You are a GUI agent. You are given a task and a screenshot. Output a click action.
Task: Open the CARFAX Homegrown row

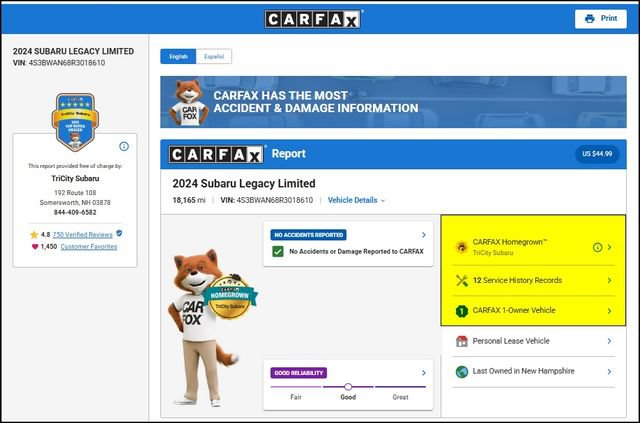pyautogui.click(x=533, y=247)
